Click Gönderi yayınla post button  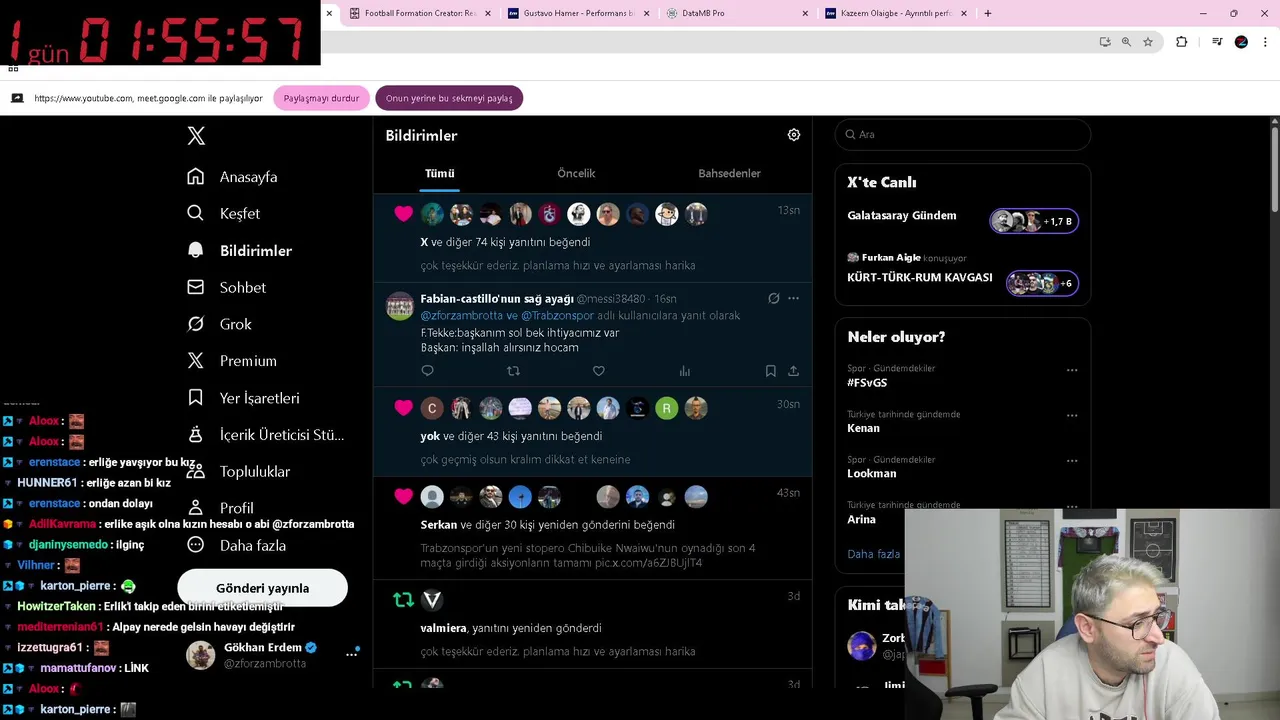point(262,588)
